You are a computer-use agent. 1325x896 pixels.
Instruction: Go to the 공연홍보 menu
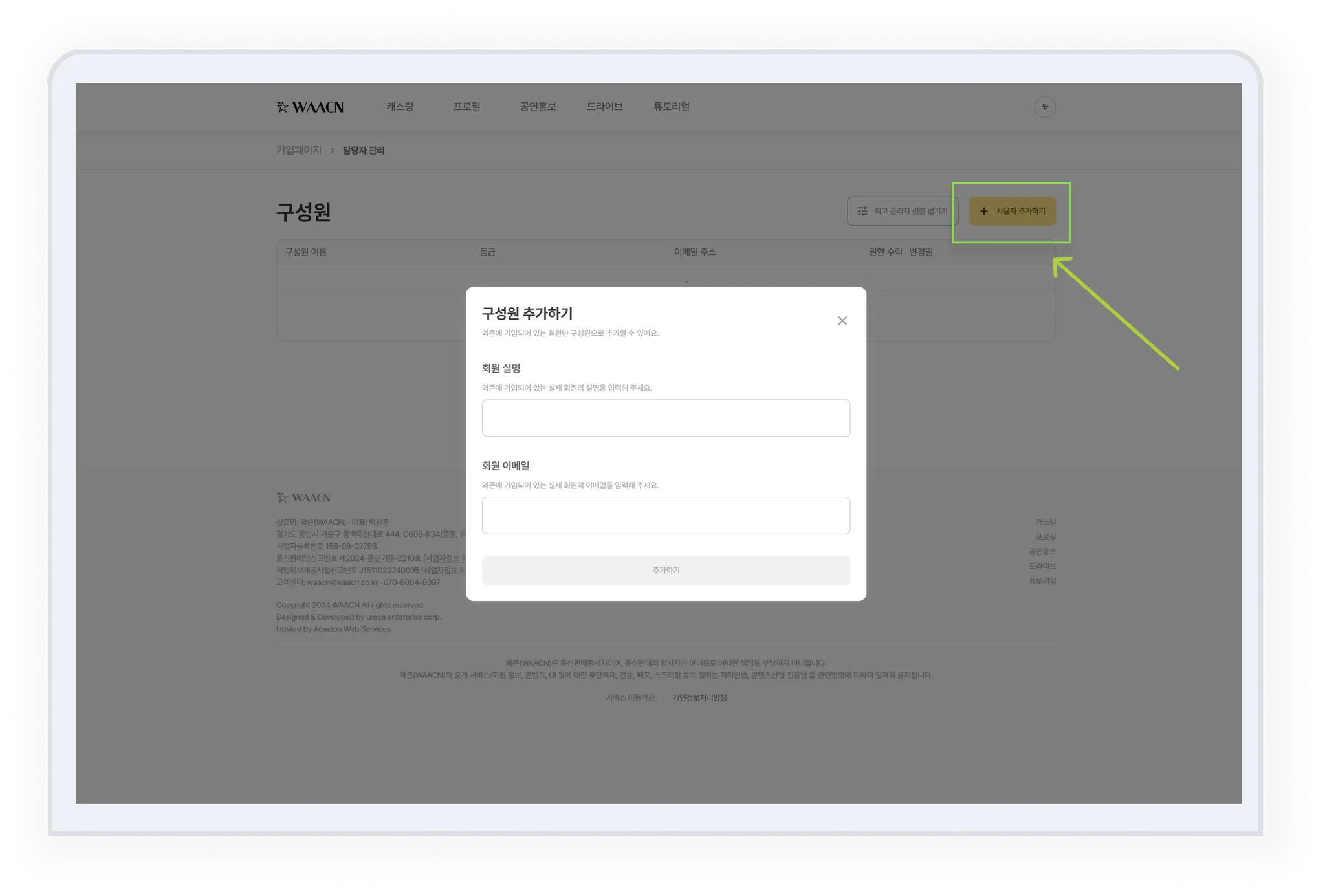click(x=538, y=107)
